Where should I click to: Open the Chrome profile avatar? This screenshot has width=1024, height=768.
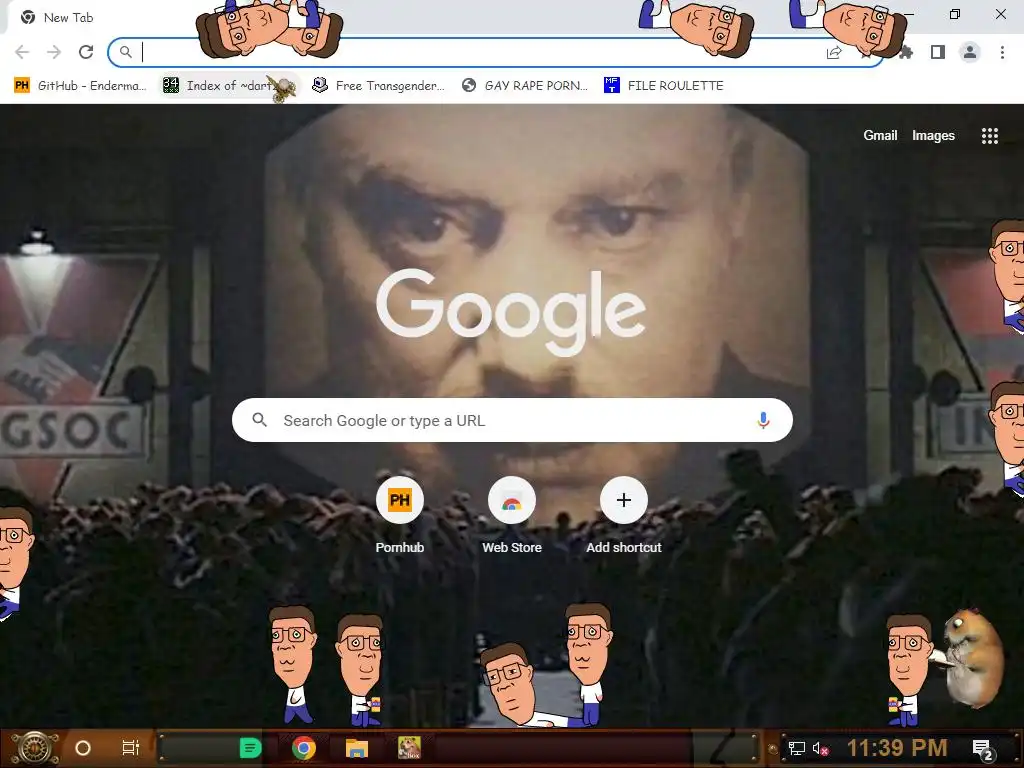pyautogui.click(x=970, y=52)
